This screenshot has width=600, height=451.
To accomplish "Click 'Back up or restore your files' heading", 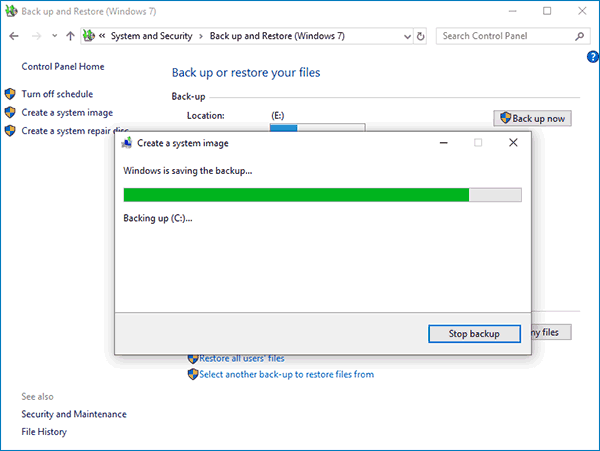I will pos(246,73).
